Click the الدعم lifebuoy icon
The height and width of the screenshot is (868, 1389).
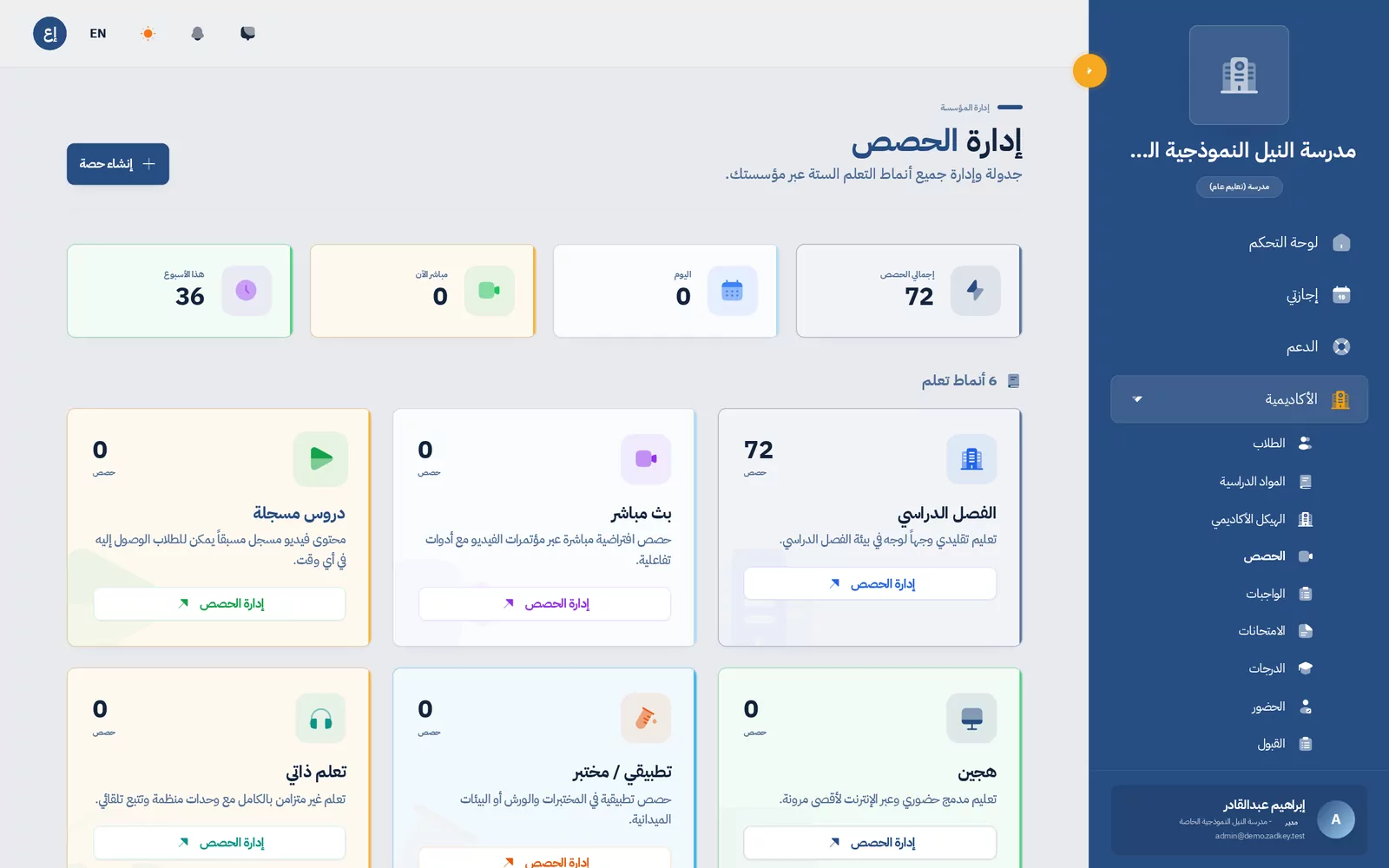point(1341,346)
